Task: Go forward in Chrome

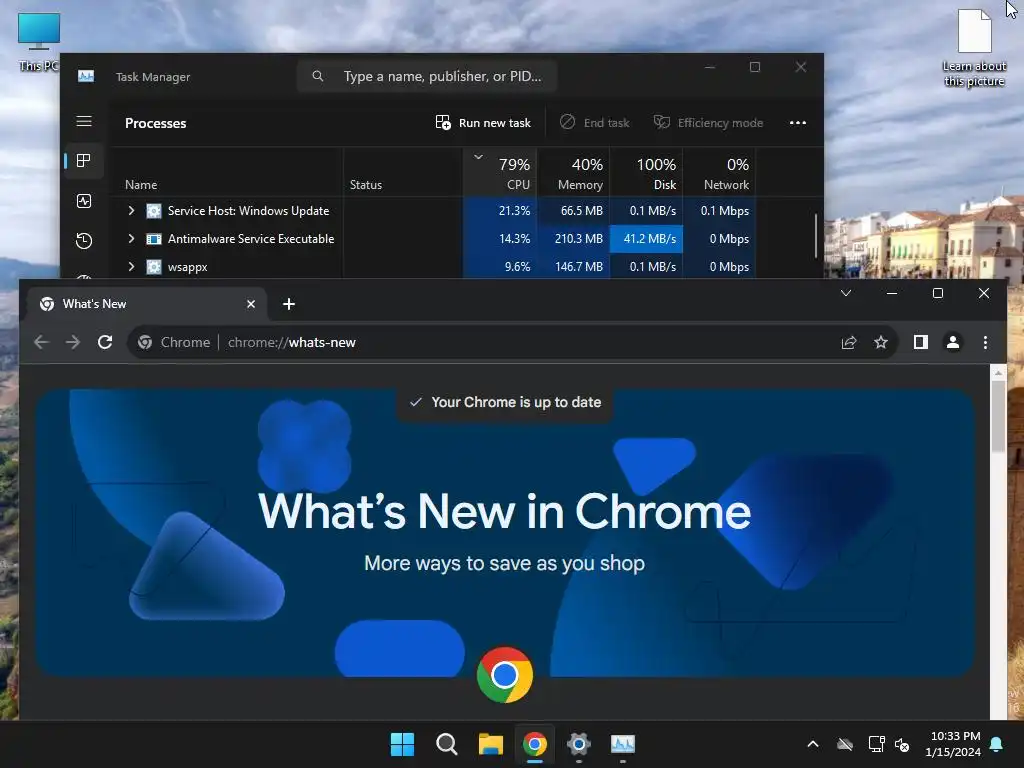Action: pyautogui.click(x=73, y=342)
